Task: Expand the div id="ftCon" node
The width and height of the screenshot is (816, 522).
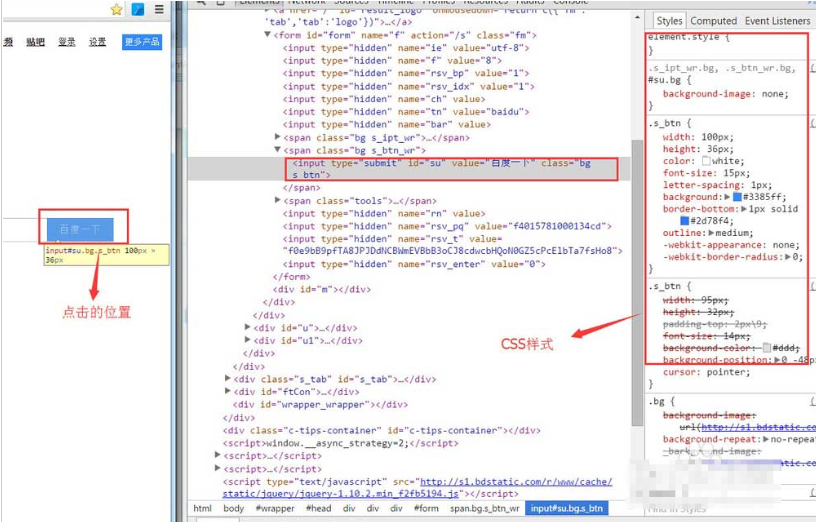Action: (x=228, y=391)
